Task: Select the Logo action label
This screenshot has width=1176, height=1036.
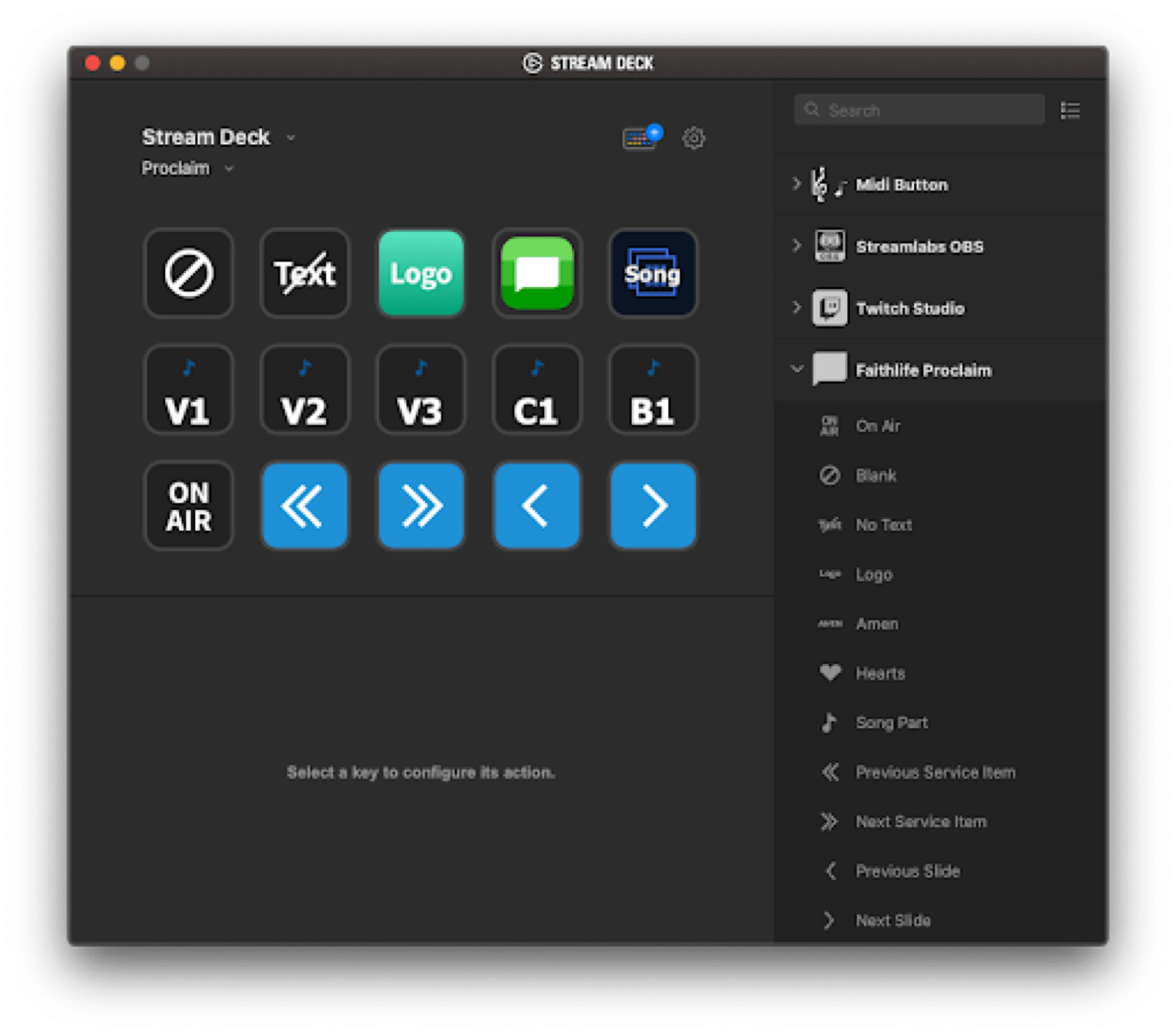Action: point(874,575)
